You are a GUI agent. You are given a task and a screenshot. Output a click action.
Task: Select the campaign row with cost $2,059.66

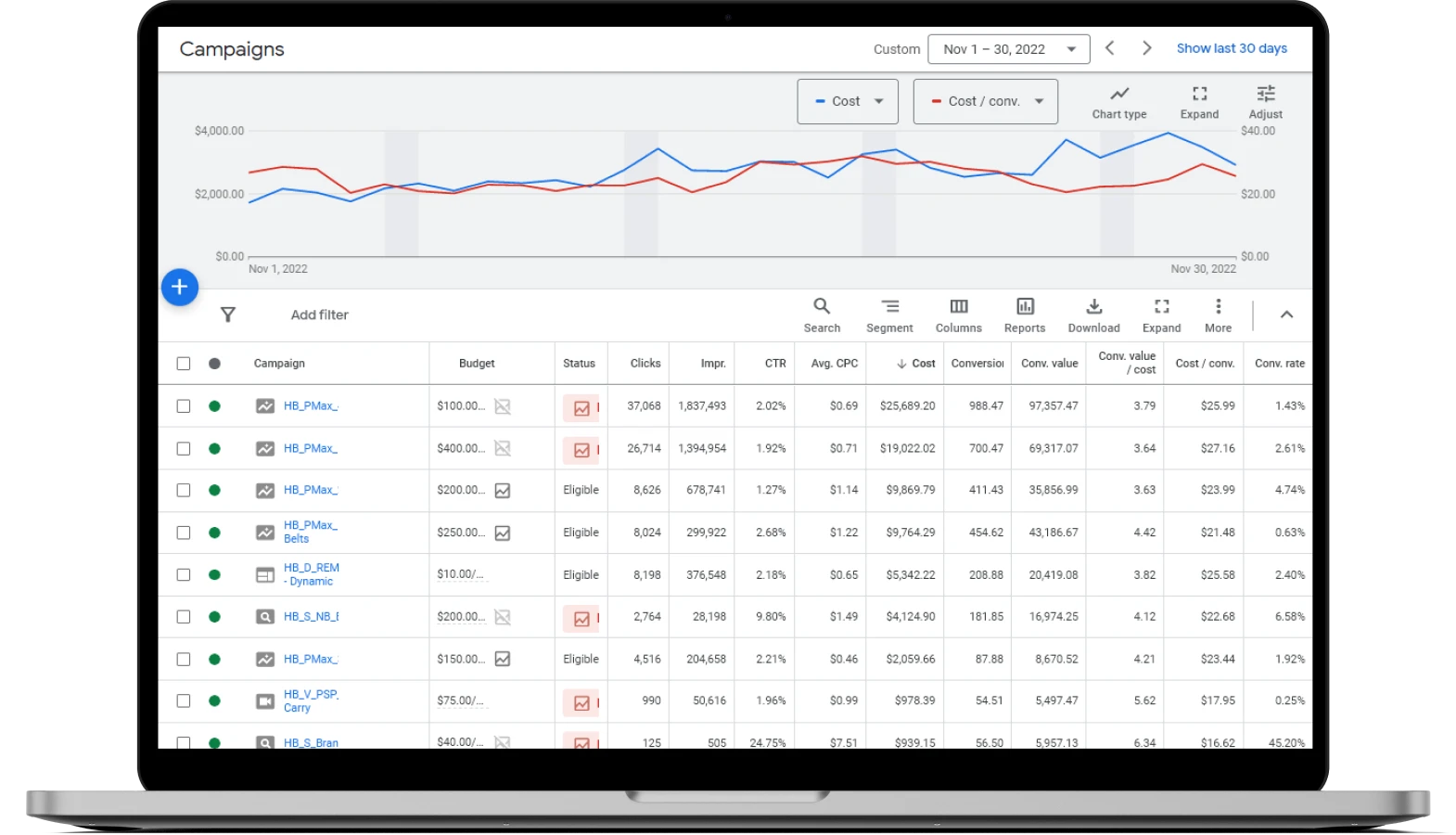(x=184, y=660)
